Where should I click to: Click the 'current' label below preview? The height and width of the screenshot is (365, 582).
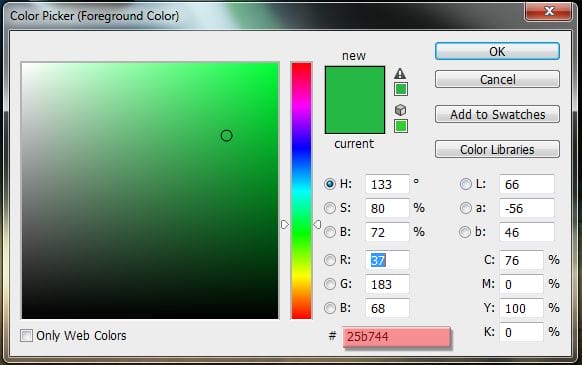click(354, 144)
